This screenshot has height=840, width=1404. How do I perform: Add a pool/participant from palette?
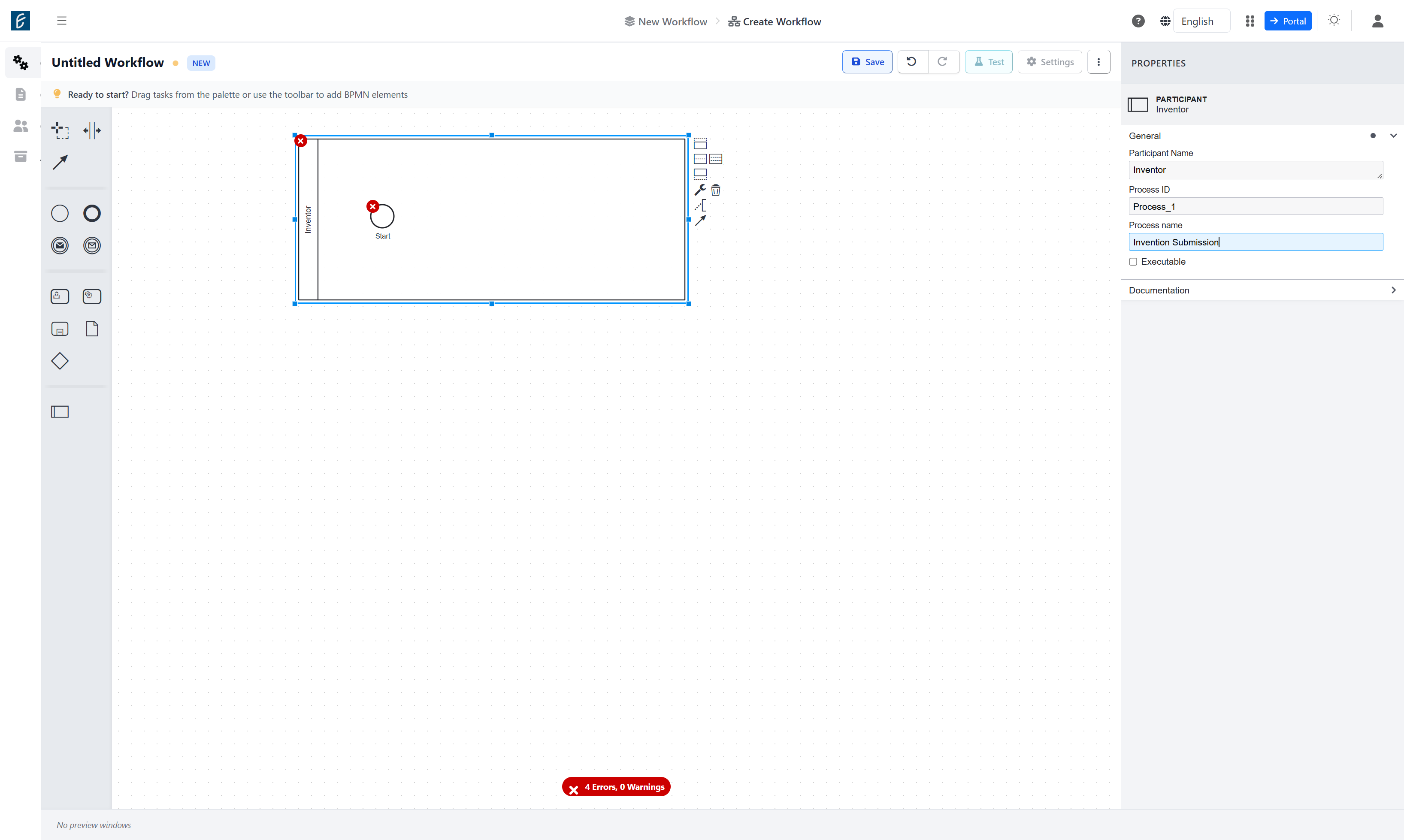pyautogui.click(x=60, y=412)
